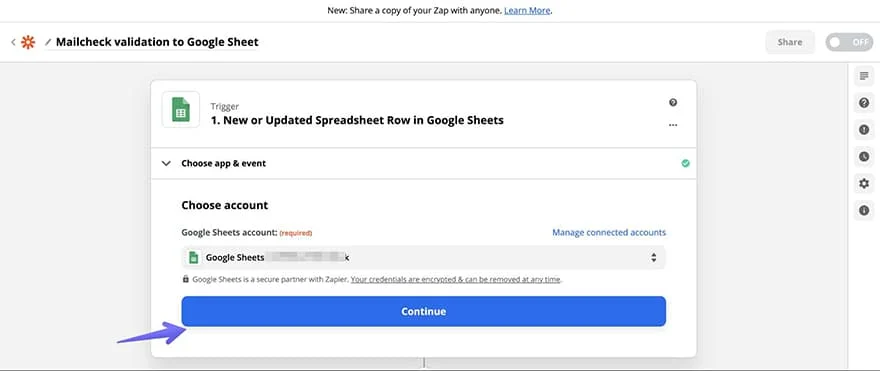Open the sidebar info icon
The image size is (880, 371).
pos(864,210)
